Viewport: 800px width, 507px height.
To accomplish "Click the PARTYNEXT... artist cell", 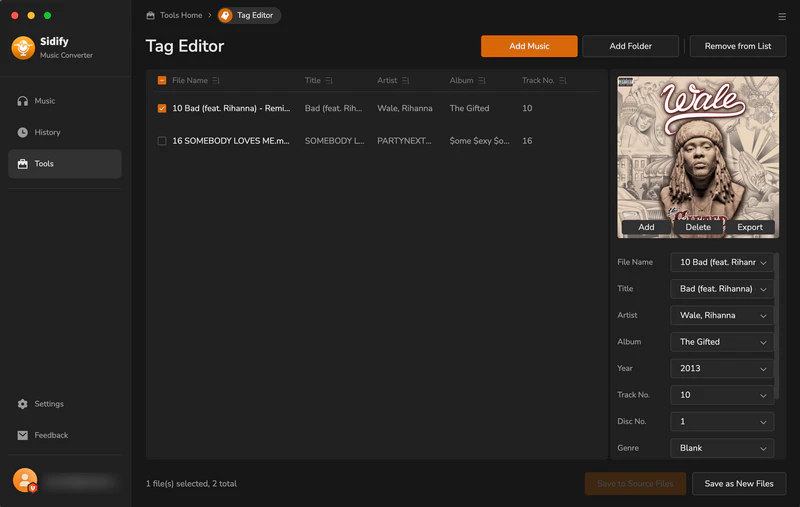I will 404,141.
